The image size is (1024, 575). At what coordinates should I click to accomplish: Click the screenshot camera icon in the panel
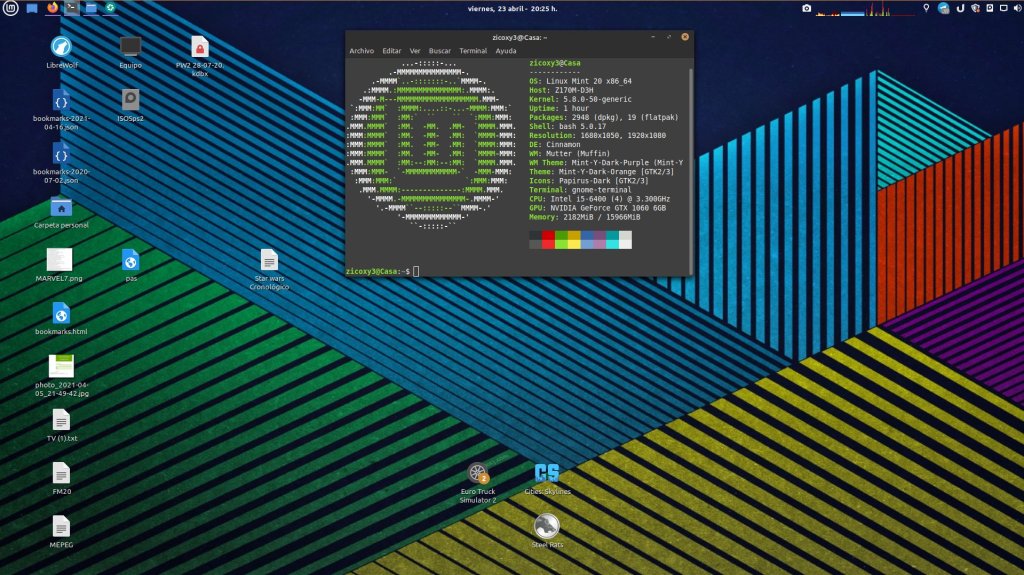[x=807, y=8]
